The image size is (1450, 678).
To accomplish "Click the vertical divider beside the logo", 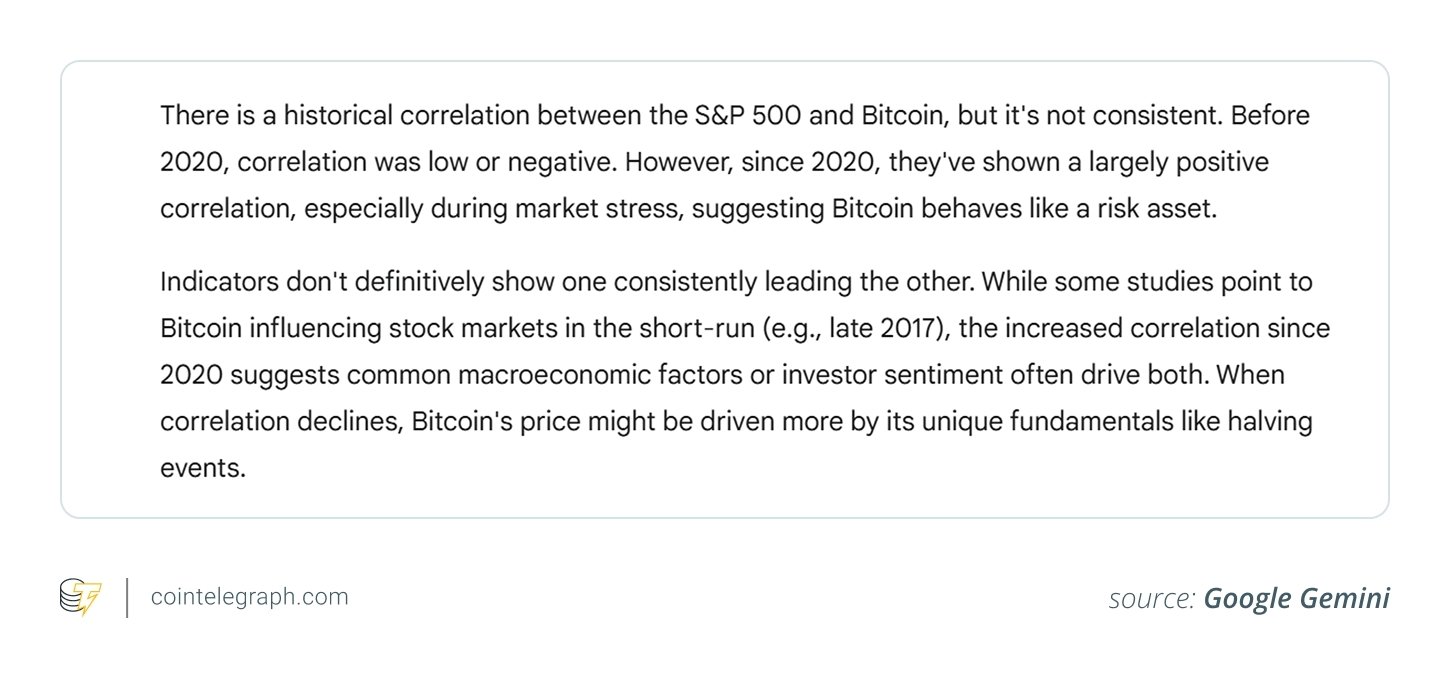I will tap(127, 597).
